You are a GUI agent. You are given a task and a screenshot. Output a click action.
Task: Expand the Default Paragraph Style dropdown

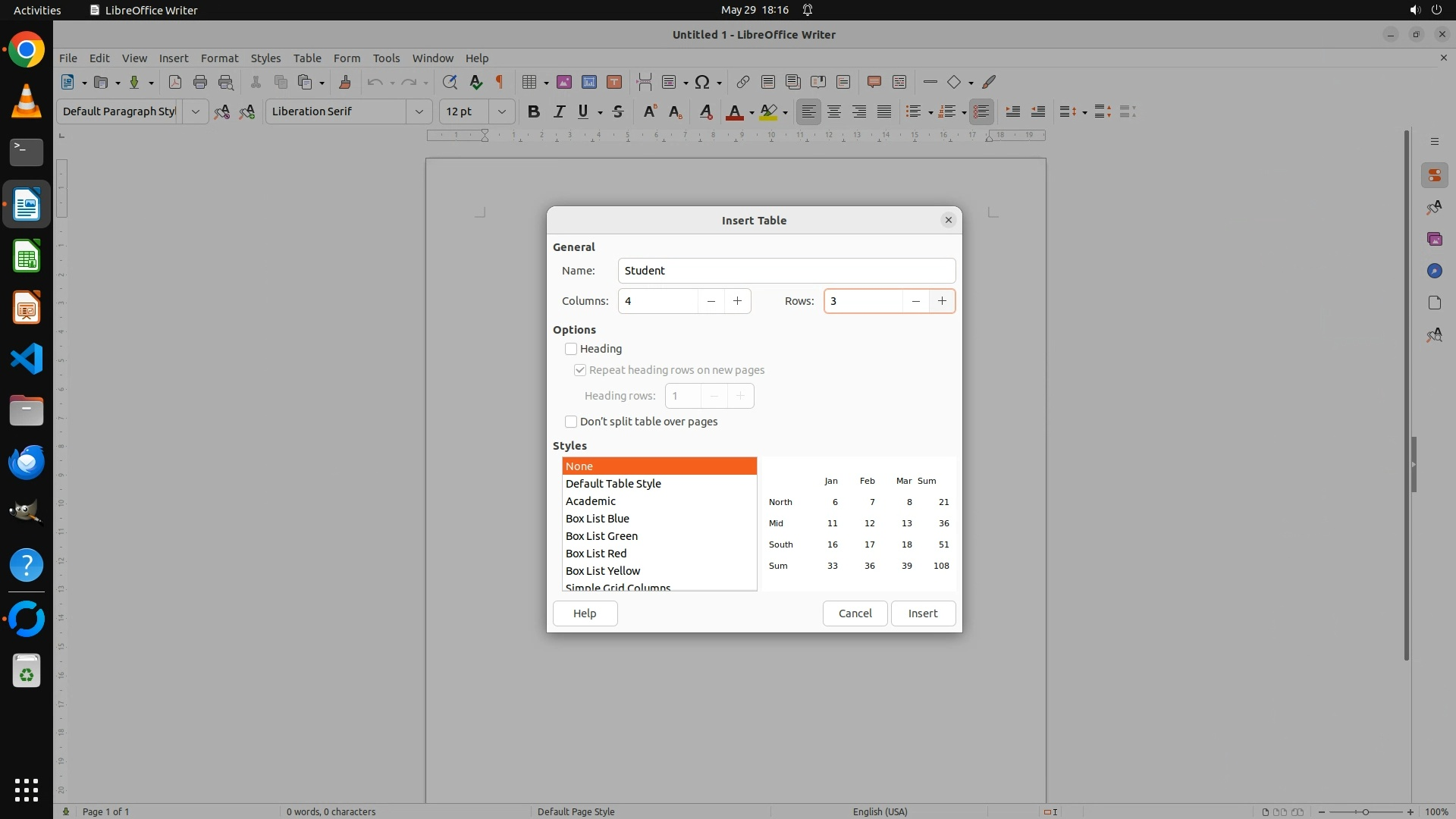point(195,111)
